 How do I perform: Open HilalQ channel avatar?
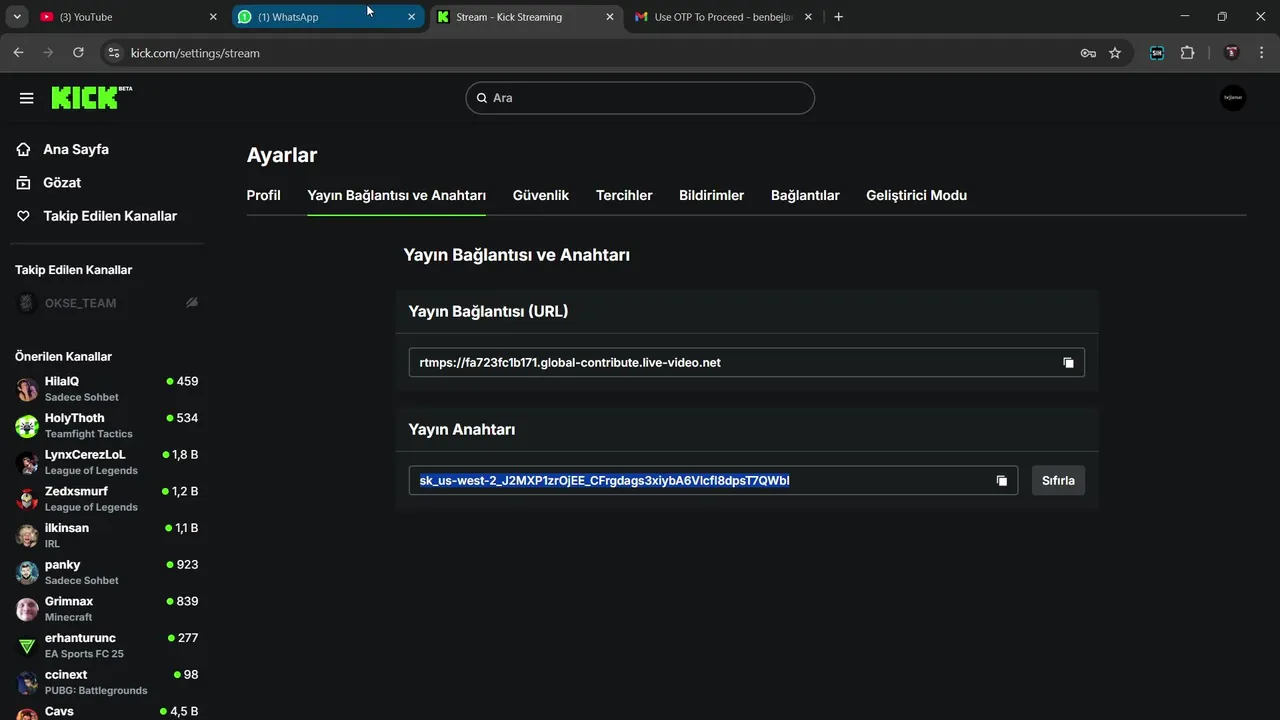(x=27, y=389)
